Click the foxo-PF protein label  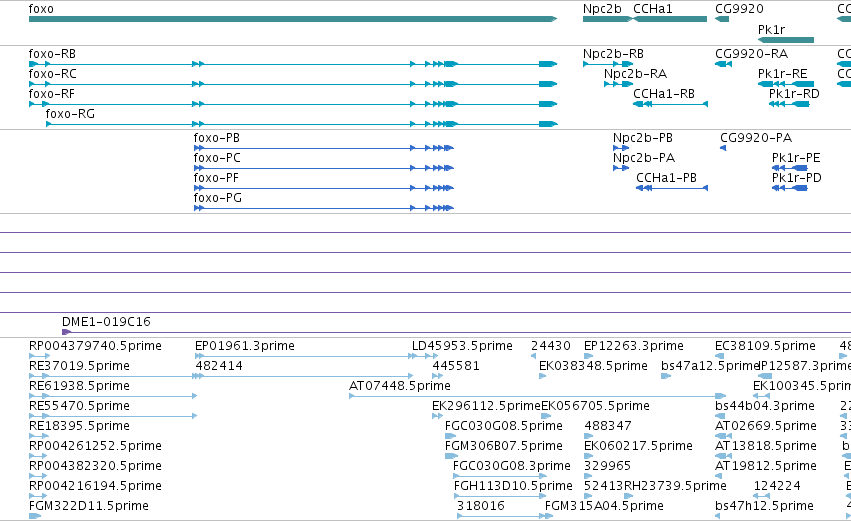click(x=216, y=178)
